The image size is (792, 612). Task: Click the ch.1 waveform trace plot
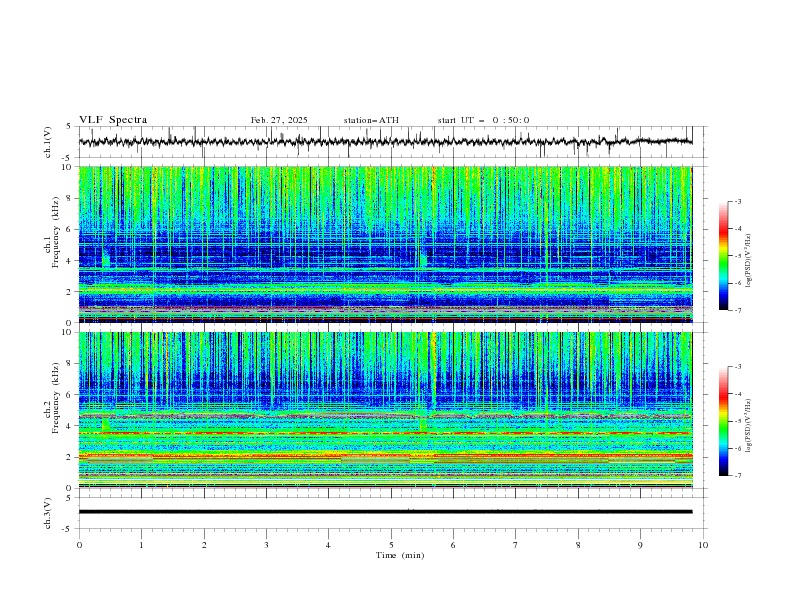(x=386, y=142)
